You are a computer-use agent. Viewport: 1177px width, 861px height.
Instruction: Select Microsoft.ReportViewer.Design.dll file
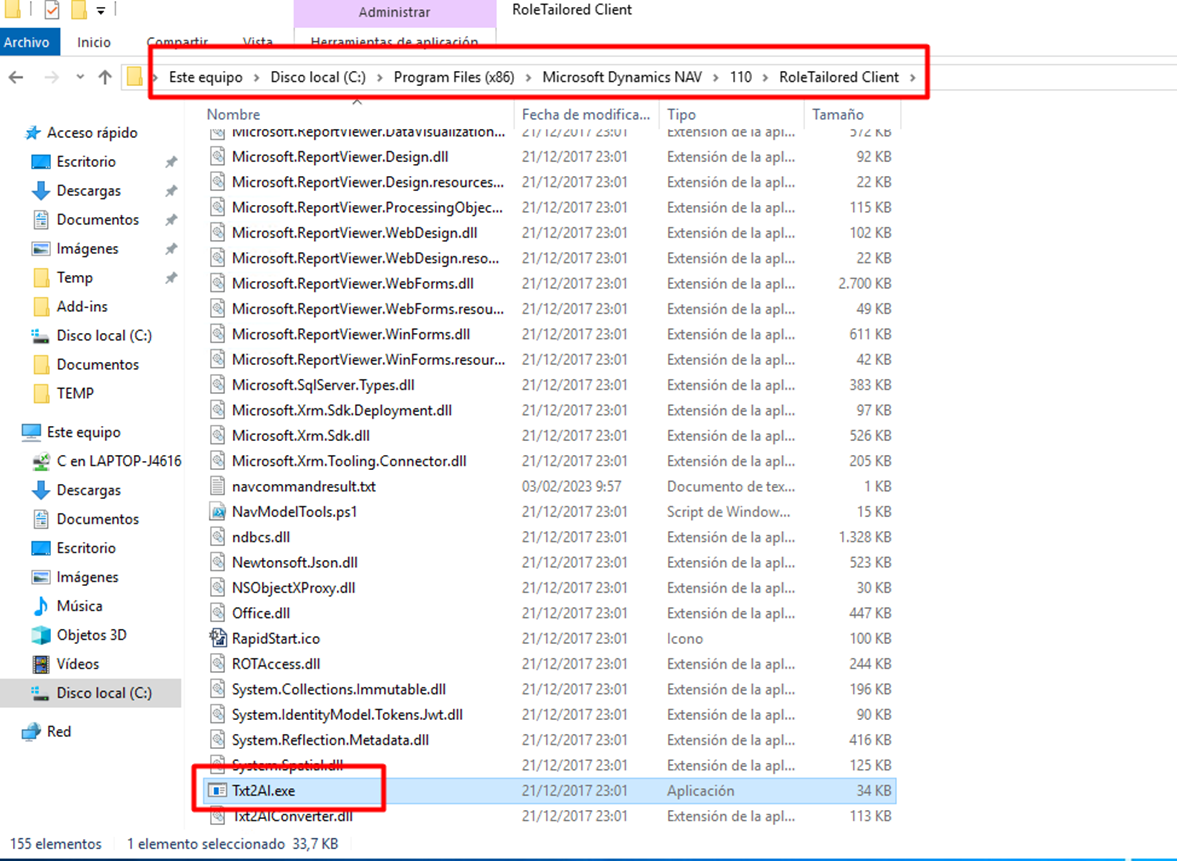(340, 157)
